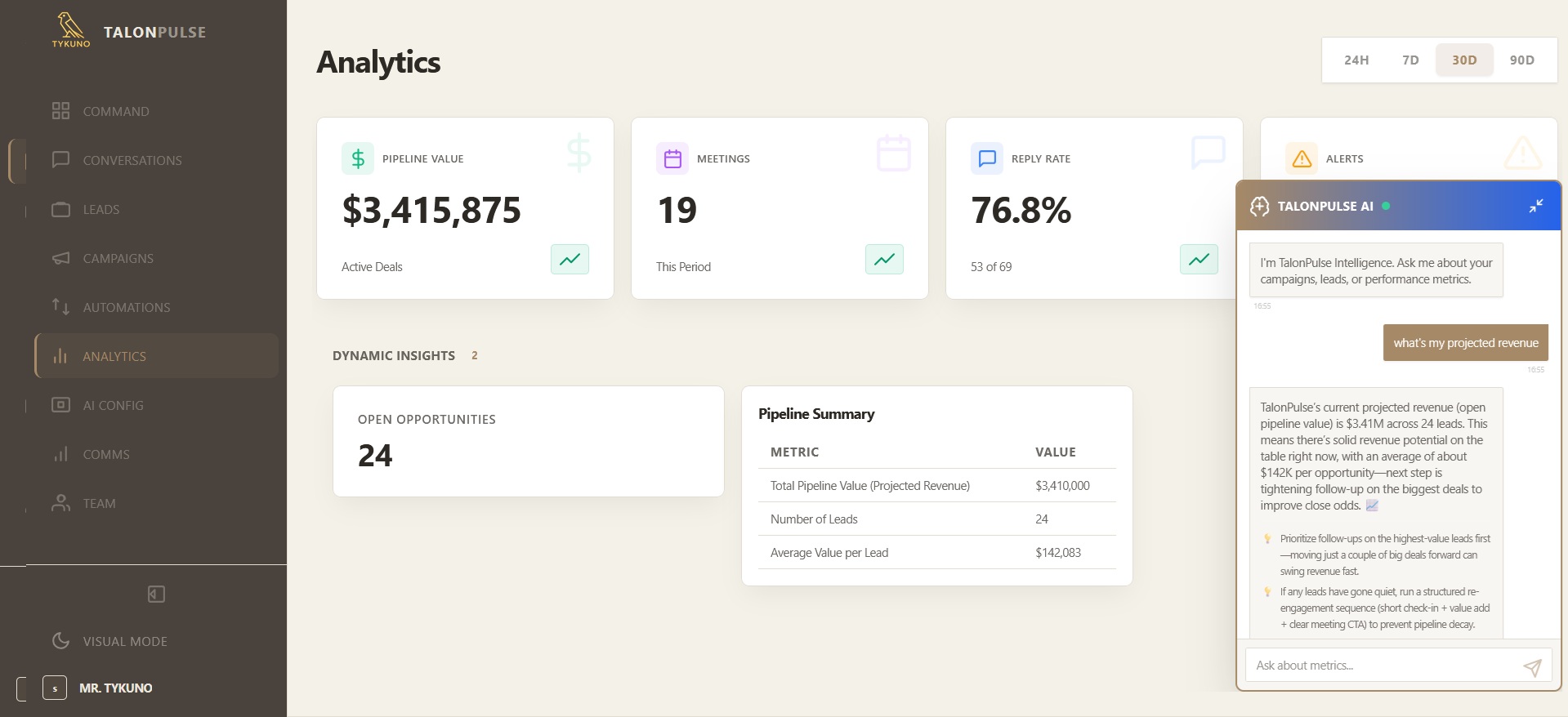This screenshot has width=1568, height=717.
Task: Open Conversations in the sidebar
Action: 132,160
